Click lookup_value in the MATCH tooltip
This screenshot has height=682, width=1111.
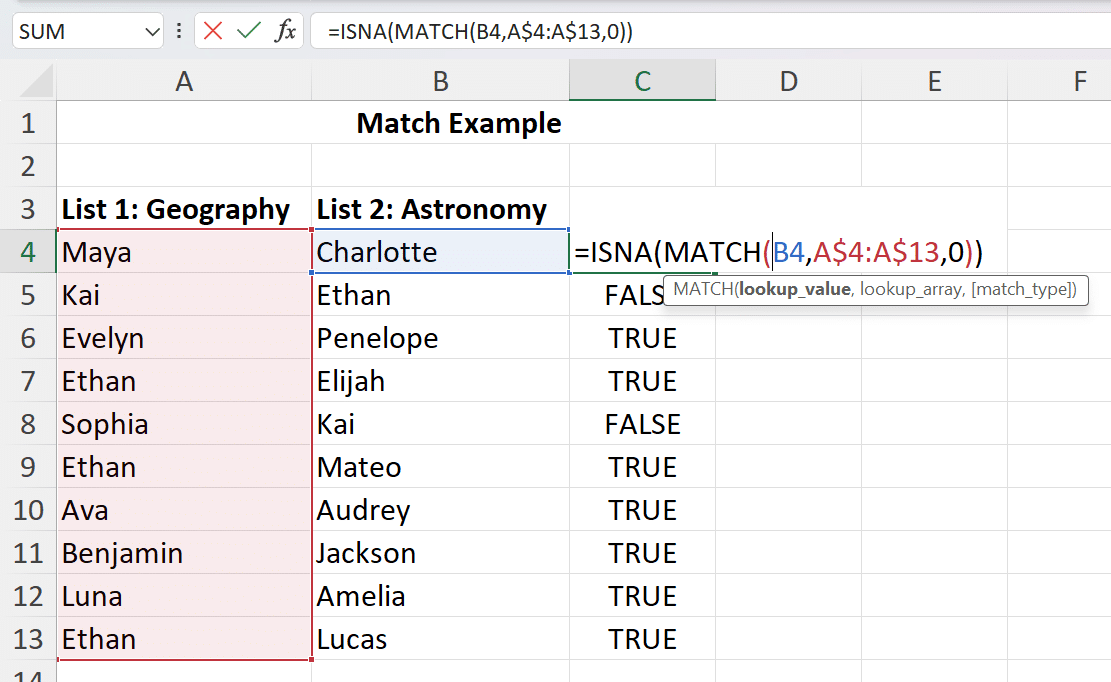[x=794, y=290]
